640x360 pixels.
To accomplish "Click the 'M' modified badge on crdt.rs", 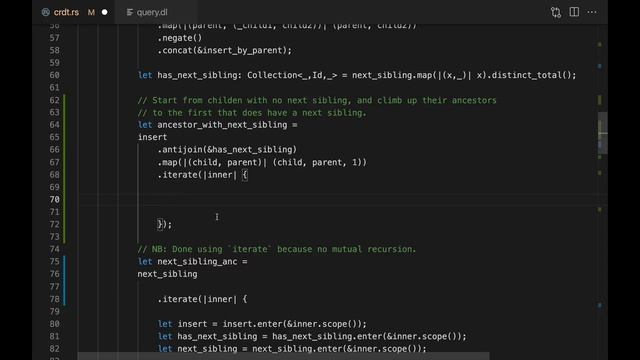I will [91, 12].
